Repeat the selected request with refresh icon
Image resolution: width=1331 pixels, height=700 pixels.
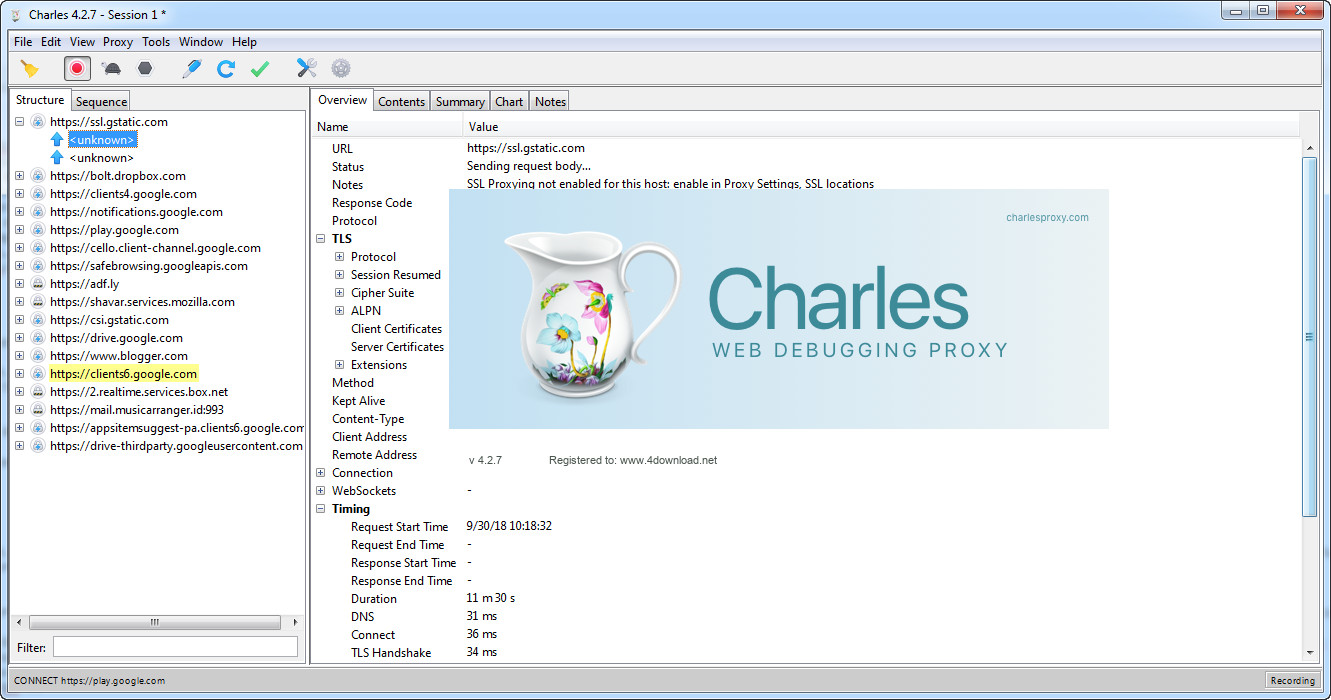[226, 69]
